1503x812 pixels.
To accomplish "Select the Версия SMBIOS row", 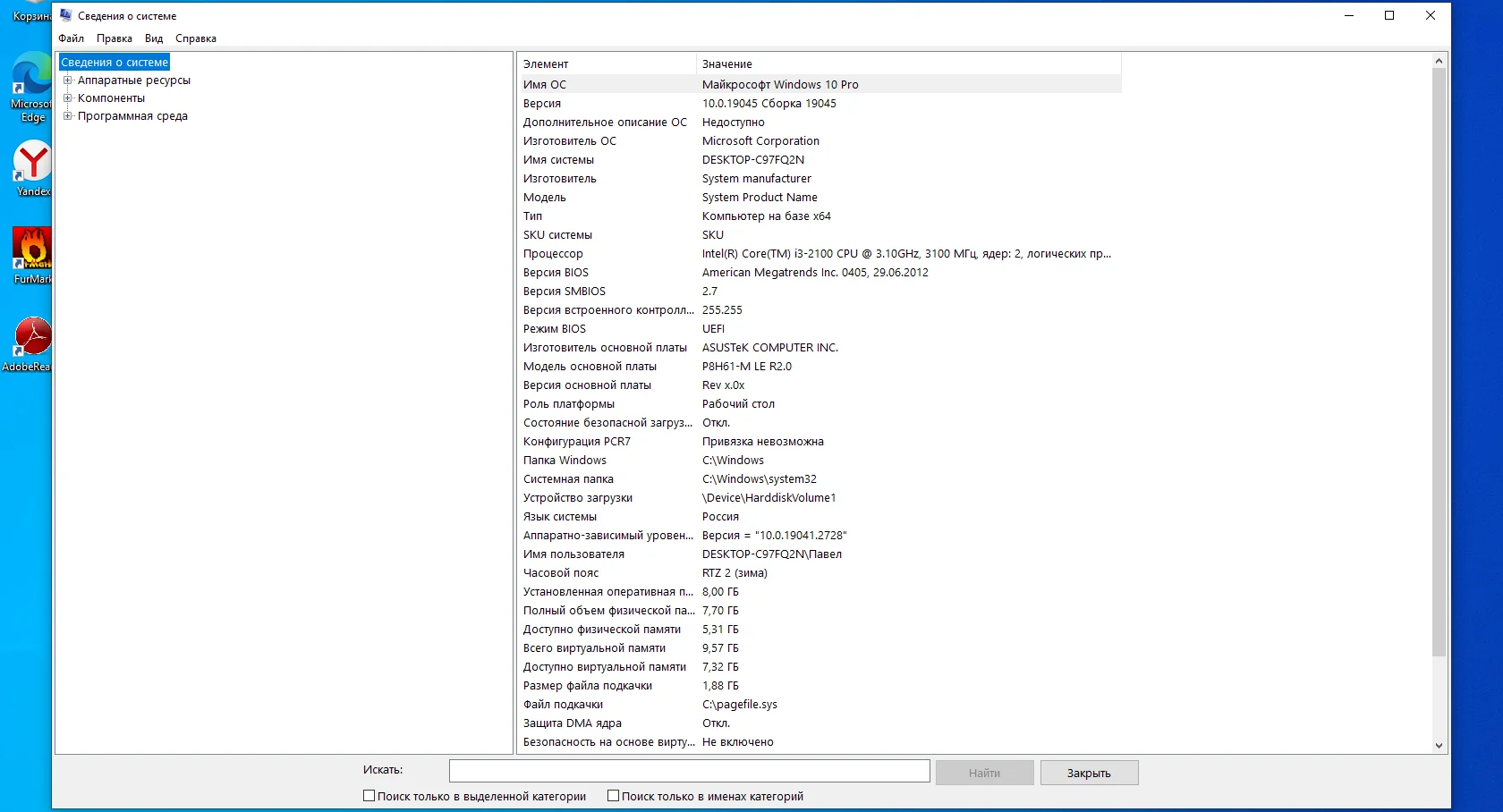I will click(x=819, y=292).
